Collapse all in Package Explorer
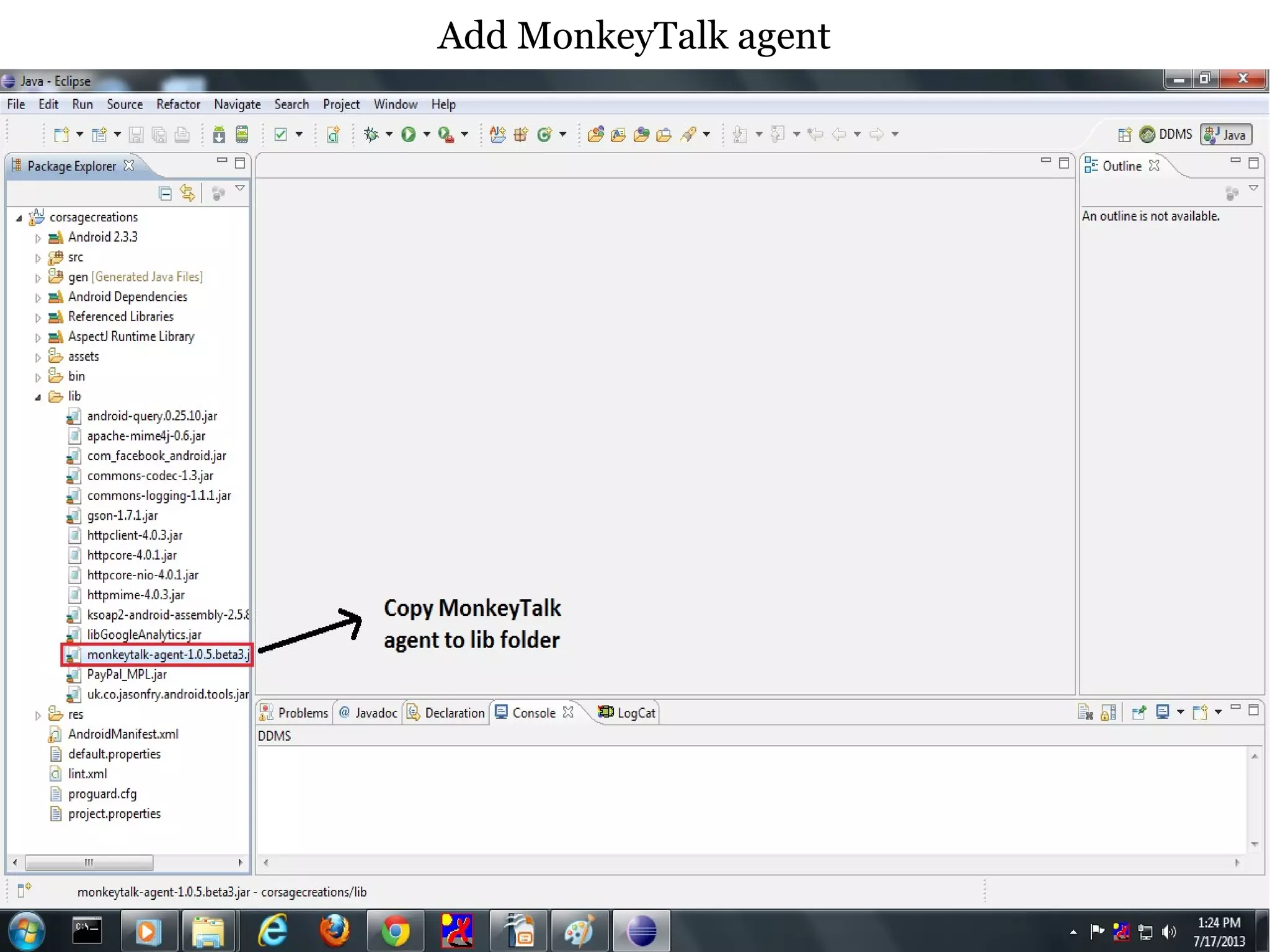 pyautogui.click(x=165, y=194)
